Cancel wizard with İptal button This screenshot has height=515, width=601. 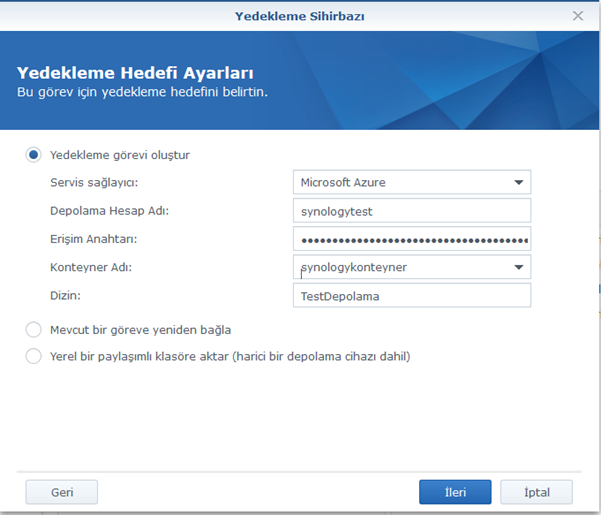(537, 492)
